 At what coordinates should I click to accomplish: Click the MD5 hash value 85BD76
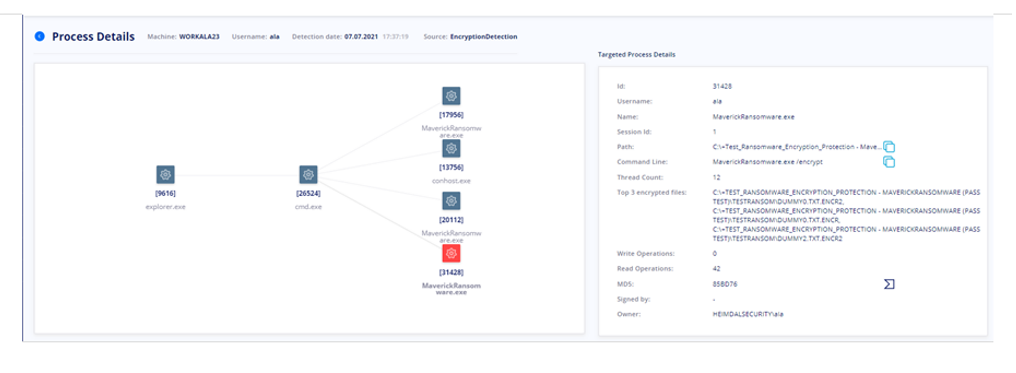coord(722,284)
